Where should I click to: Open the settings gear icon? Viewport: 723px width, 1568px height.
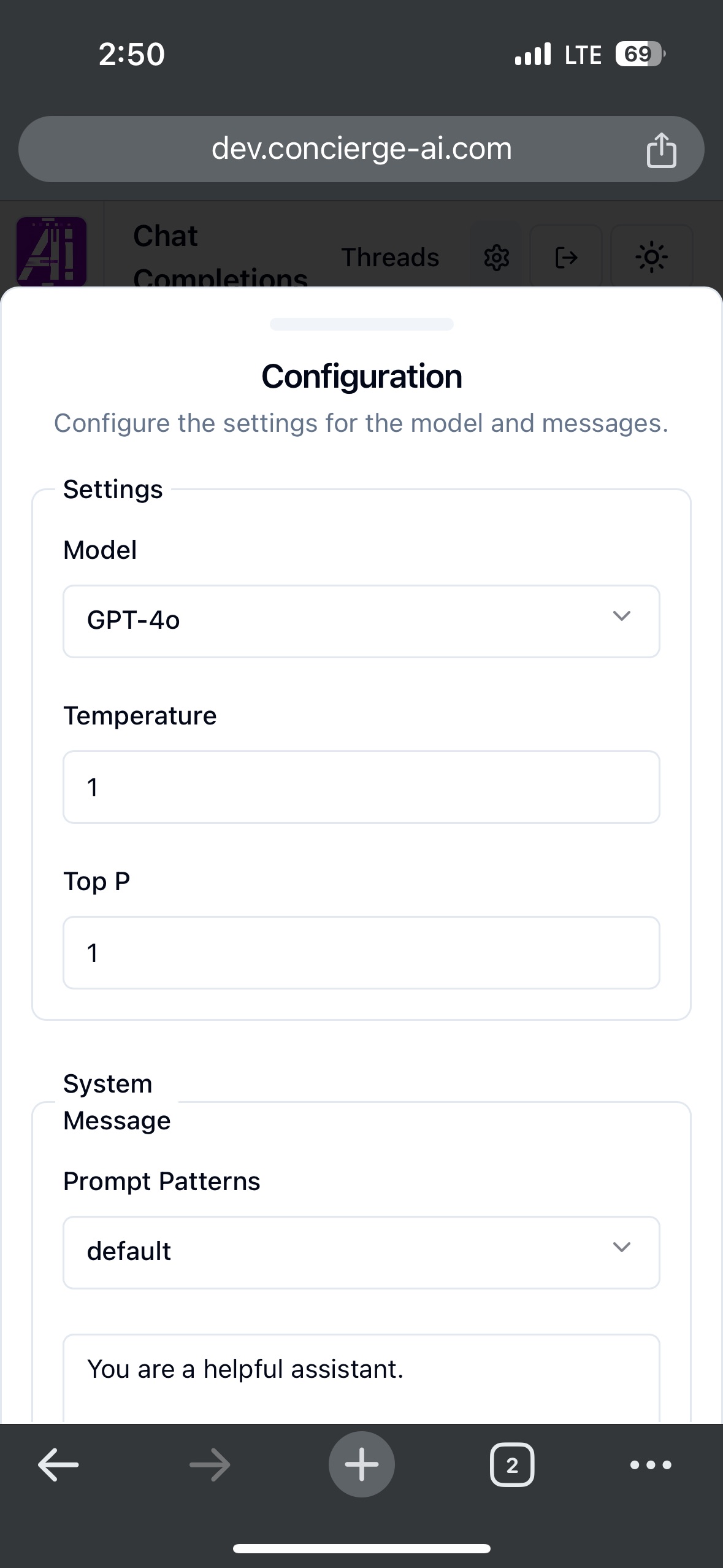point(496,258)
